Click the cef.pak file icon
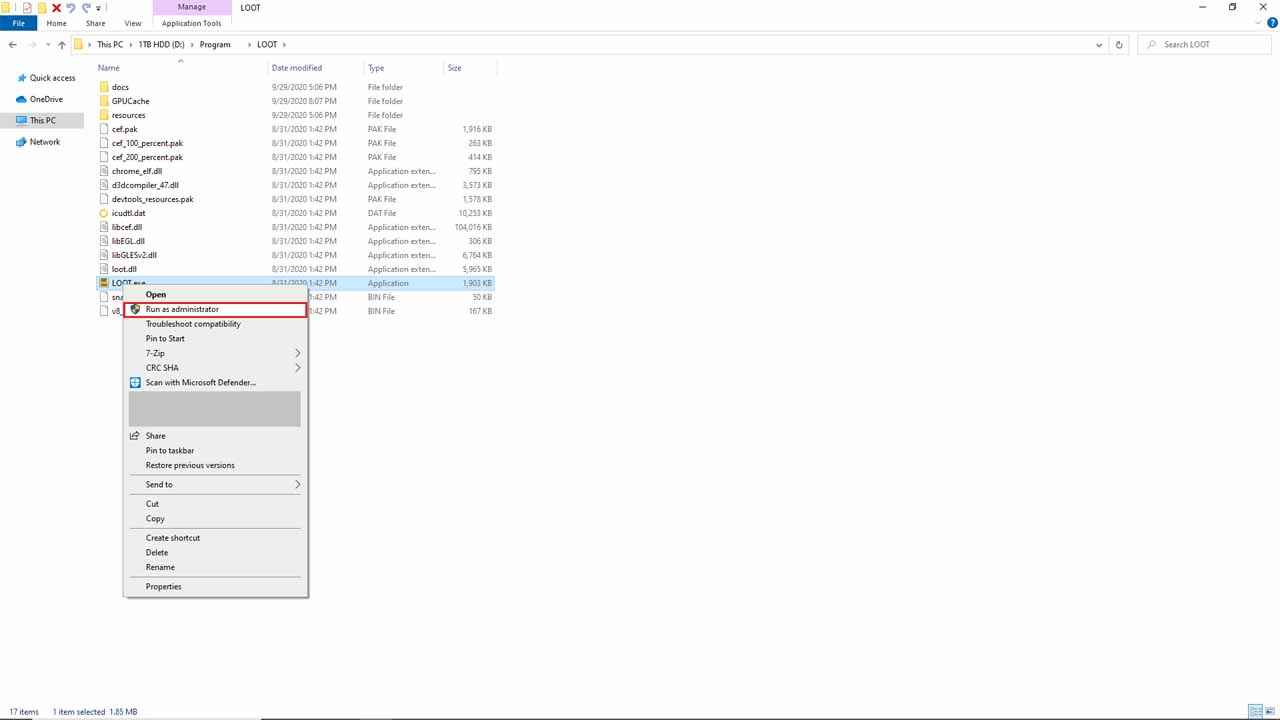The width and height of the screenshot is (1280, 720). [x=104, y=129]
